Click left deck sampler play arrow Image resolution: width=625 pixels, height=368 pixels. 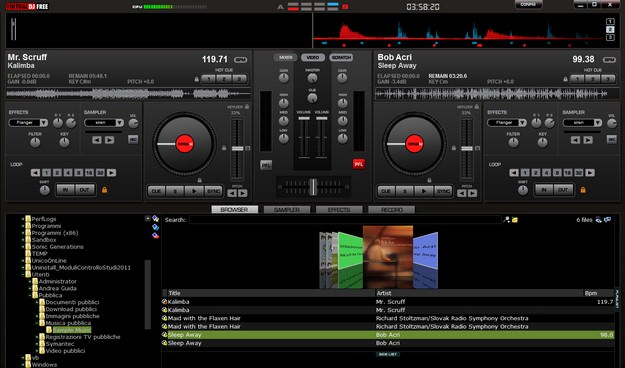point(110,140)
